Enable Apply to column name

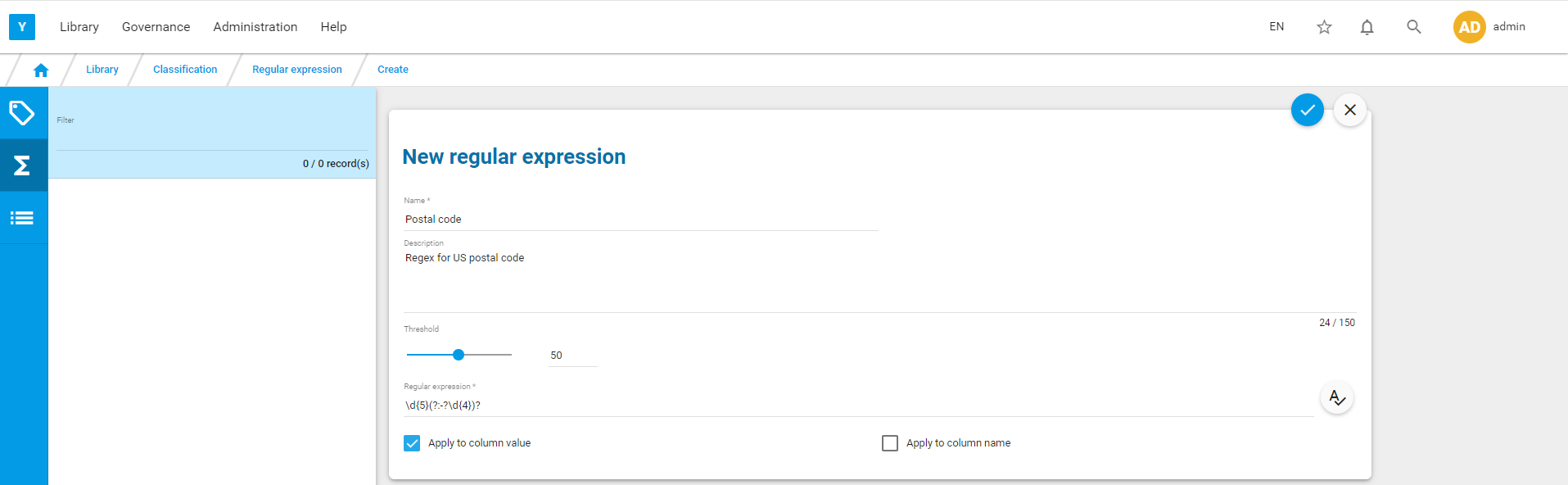tap(890, 443)
